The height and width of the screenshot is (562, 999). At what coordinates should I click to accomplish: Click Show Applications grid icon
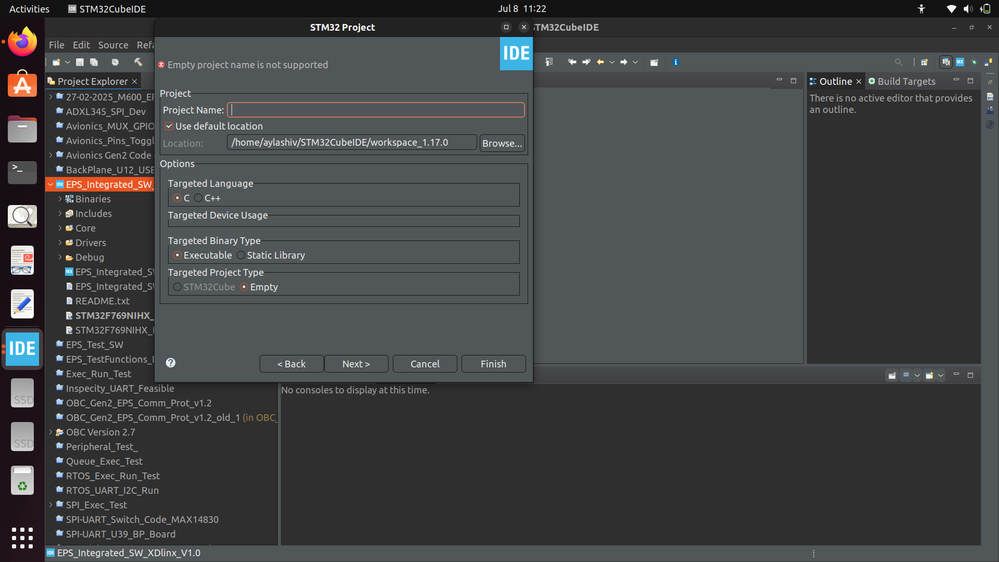(x=22, y=538)
